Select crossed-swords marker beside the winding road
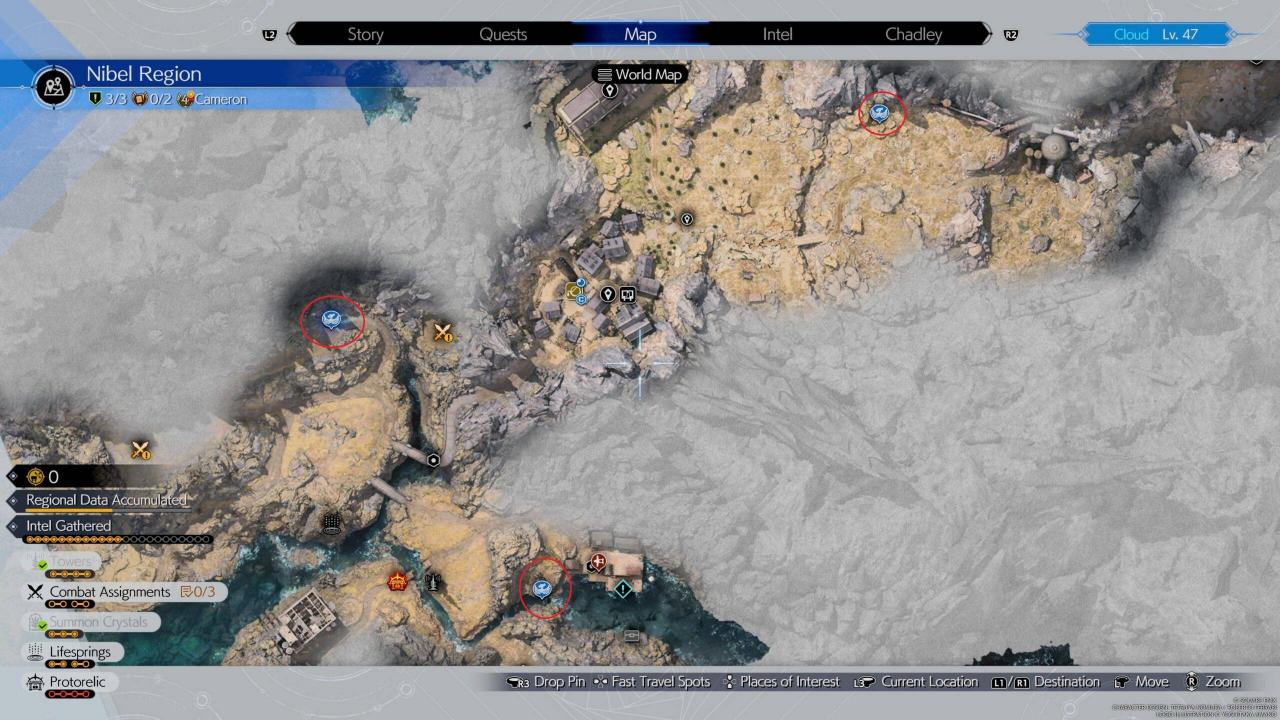Image resolution: width=1280 pixels, height=720 pixels. (x=444, y=333)
